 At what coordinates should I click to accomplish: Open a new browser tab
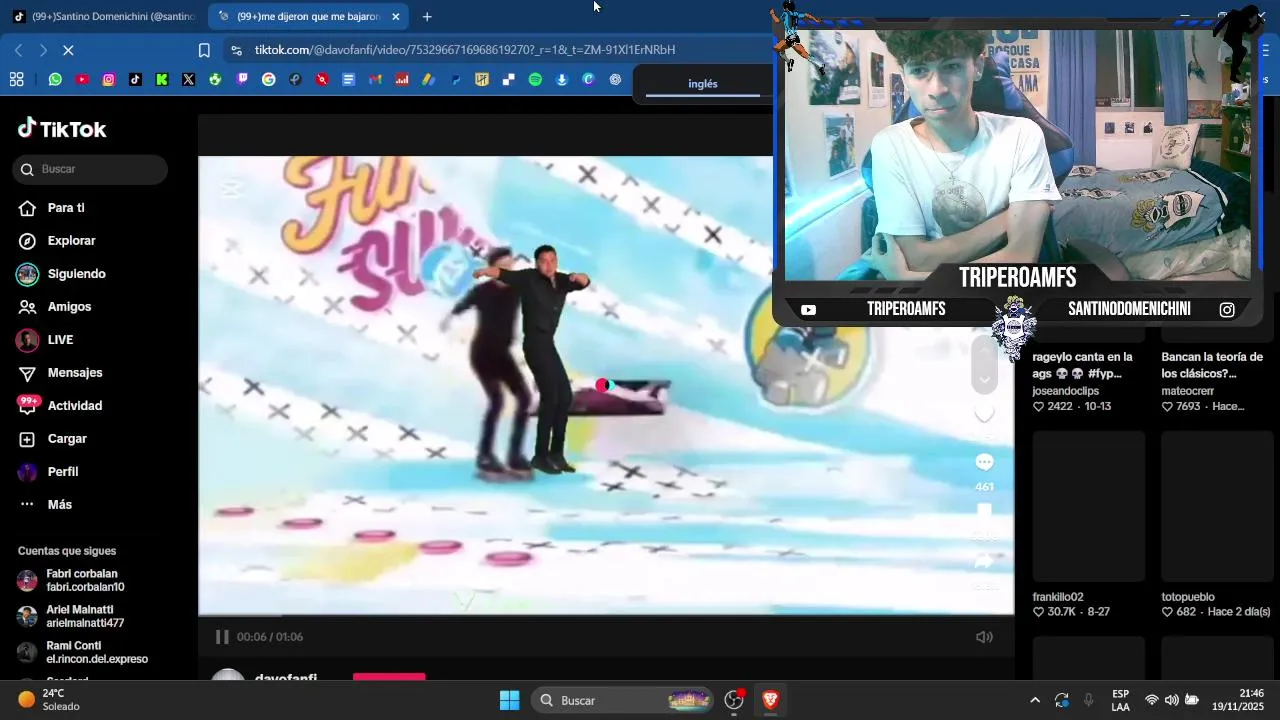click(x=427, y=17)
